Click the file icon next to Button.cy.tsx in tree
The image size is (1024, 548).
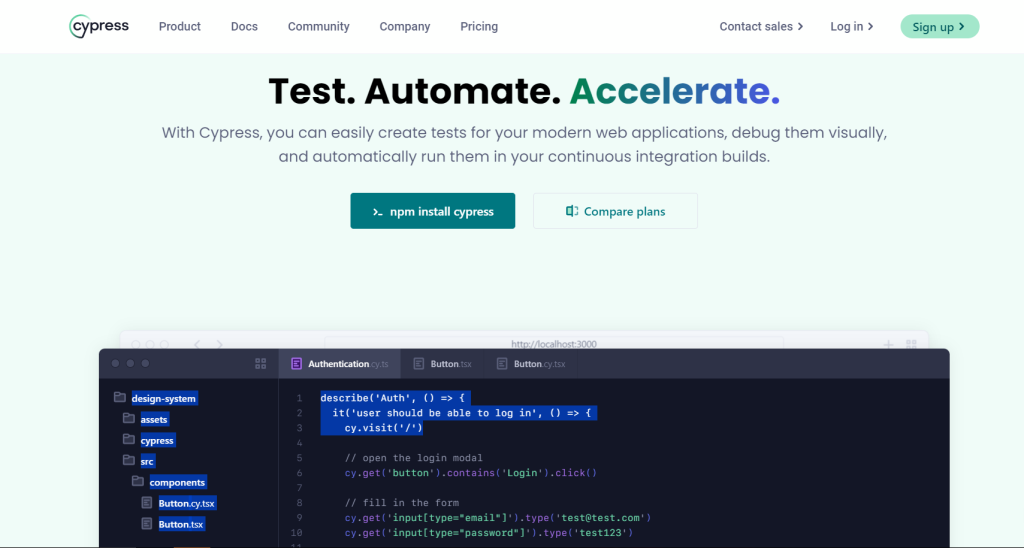147,503
